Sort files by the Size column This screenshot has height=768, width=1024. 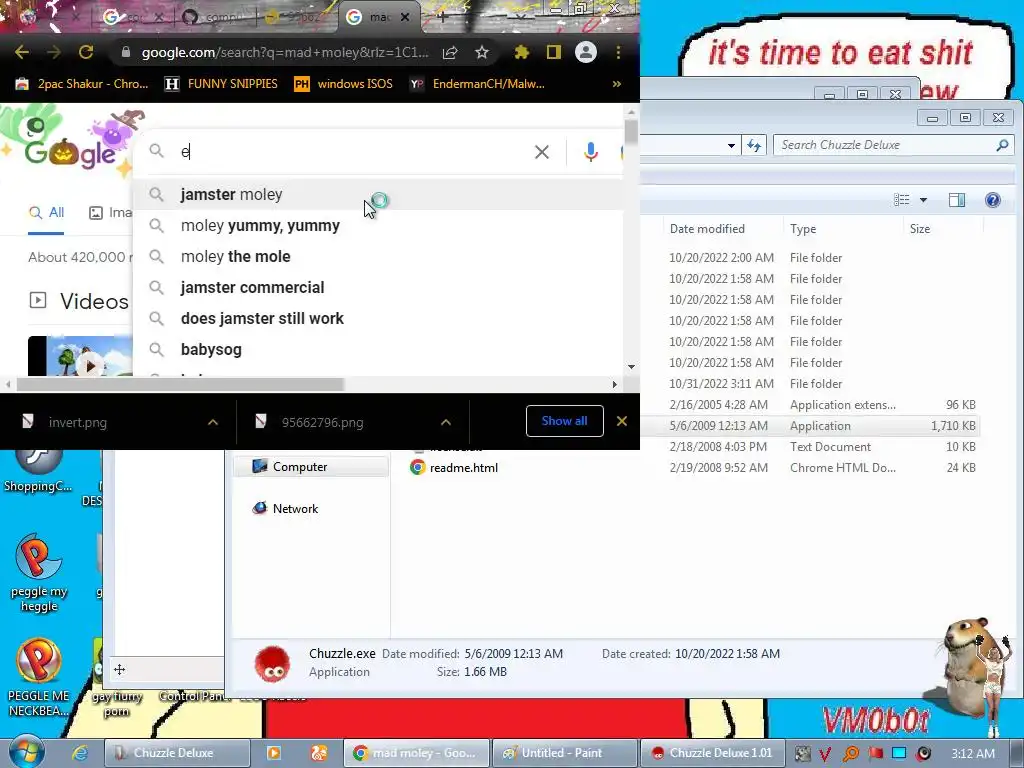[x=943, y=229]
